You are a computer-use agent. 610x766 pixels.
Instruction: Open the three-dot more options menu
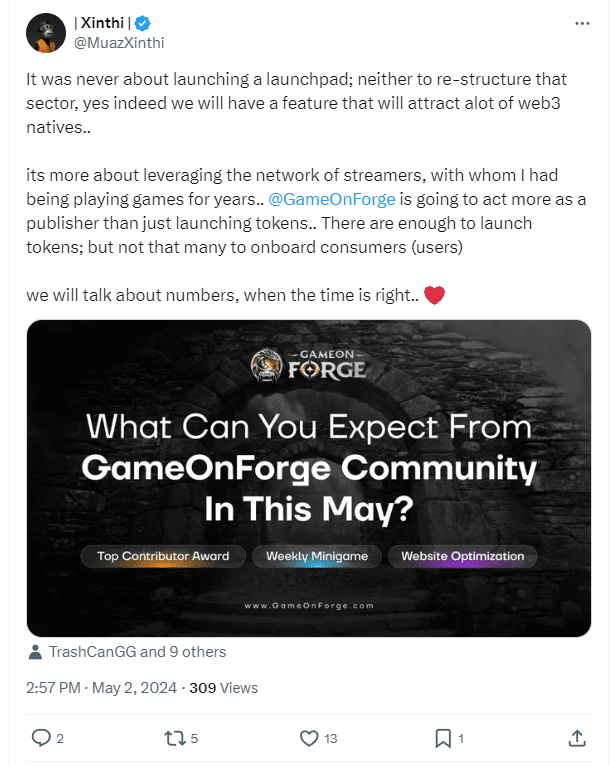click(x=582, y=24)
